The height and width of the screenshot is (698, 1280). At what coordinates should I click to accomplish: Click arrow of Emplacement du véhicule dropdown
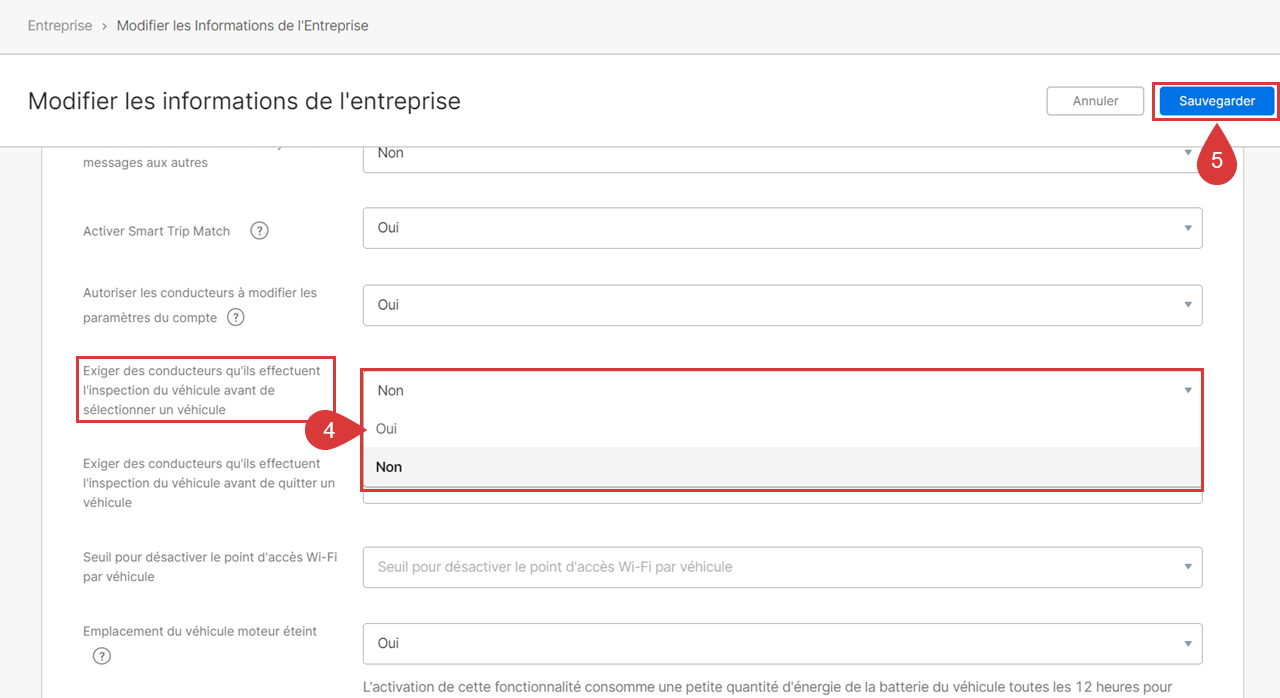pyautogui.click(x=1188, y=643)
